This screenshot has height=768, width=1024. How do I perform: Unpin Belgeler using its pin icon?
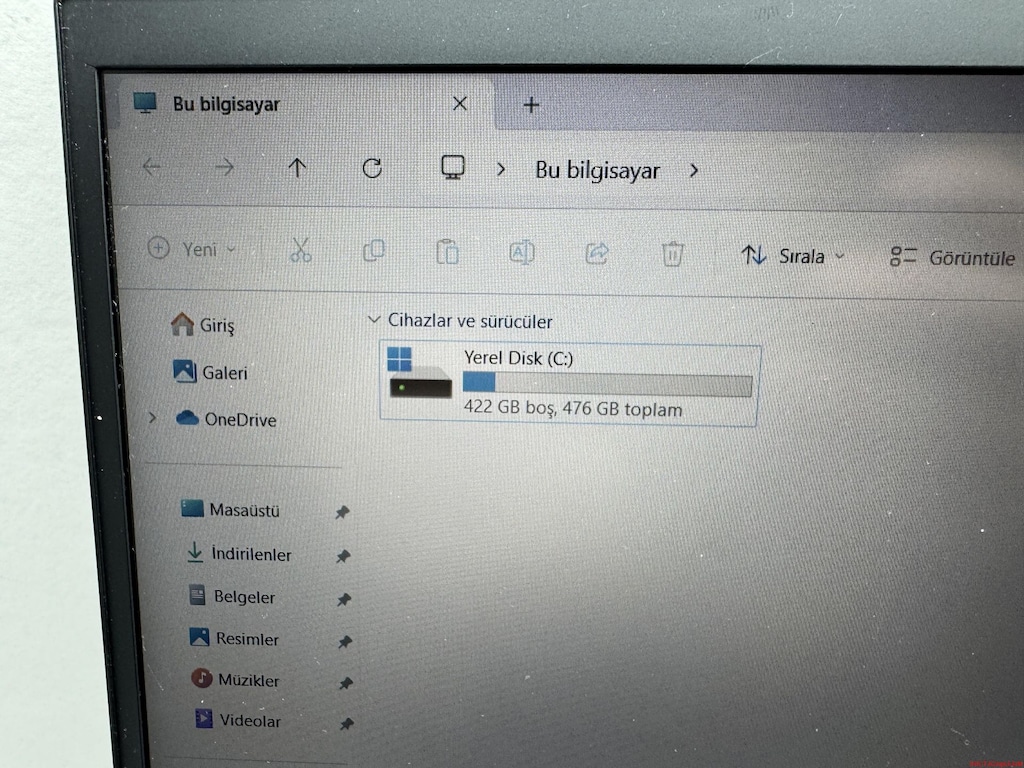coord(344,600)
